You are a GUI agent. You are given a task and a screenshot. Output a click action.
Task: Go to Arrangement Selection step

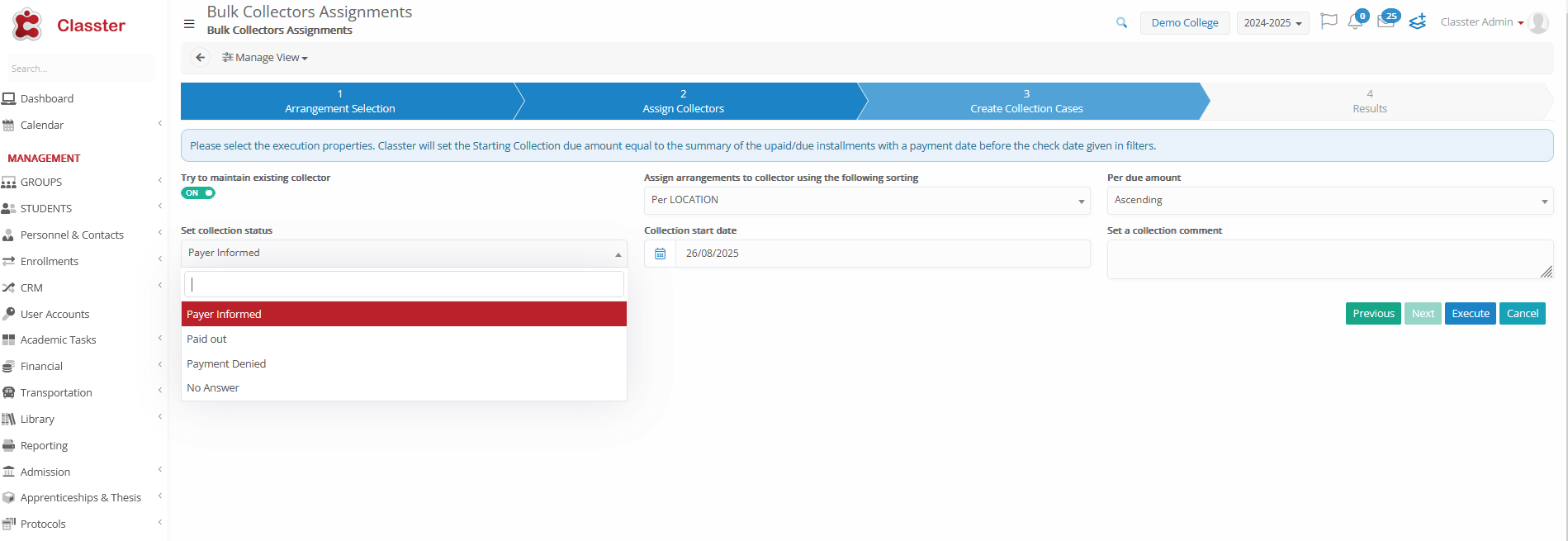click(x=340, y=102)
